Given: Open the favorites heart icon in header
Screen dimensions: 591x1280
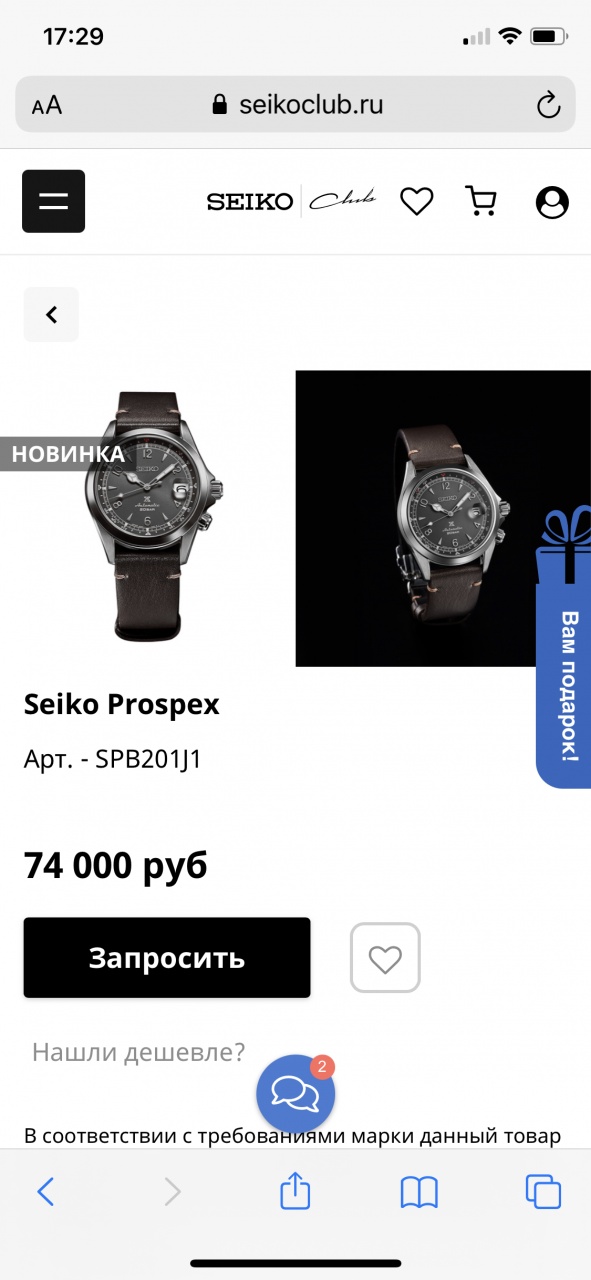Looking at the screenshot, I should click(416, 201).
